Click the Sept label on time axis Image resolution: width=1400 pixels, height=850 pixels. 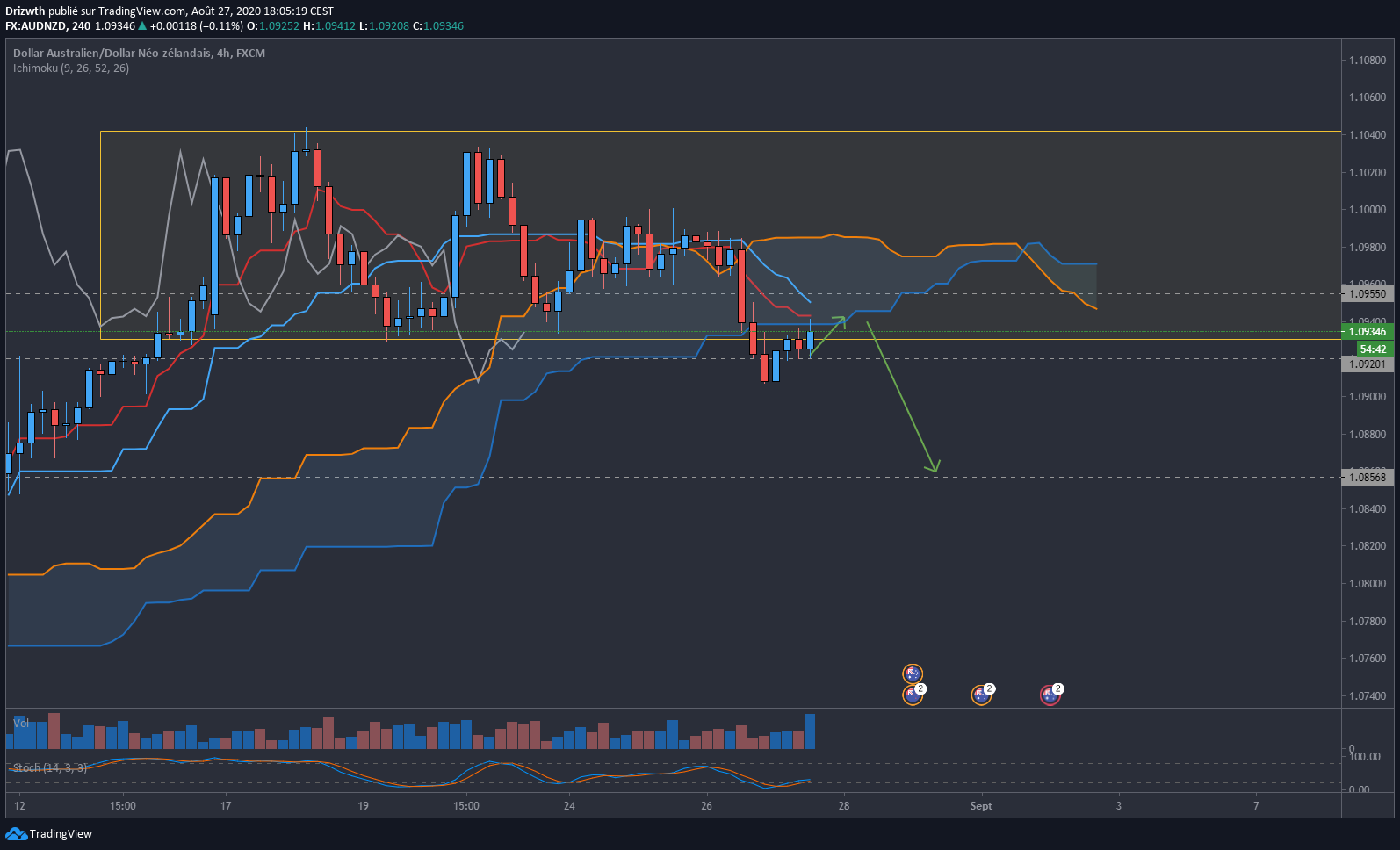point(981,806)
